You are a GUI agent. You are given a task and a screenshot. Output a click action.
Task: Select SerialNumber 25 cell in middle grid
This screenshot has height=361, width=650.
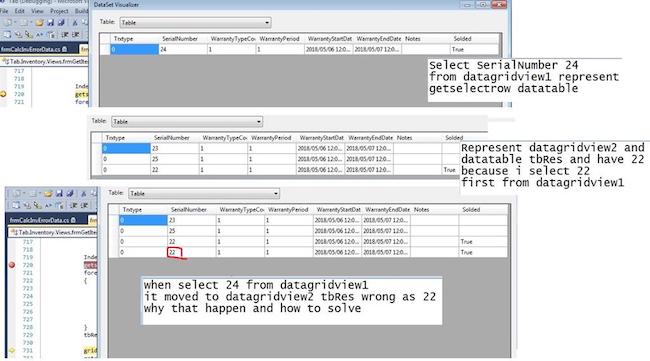tap(175, 159)
